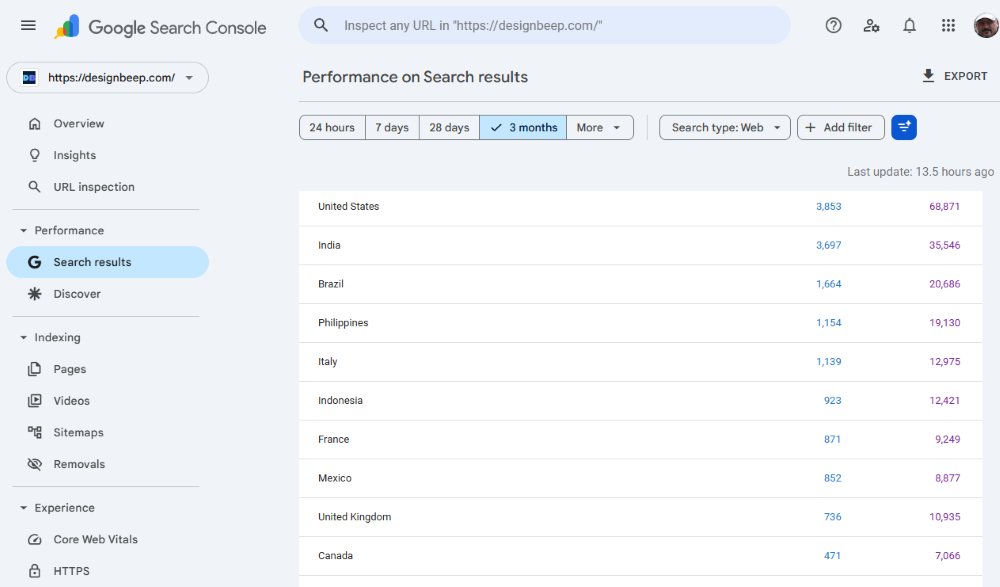This screenshot has height=587, width=1000.
Task: Open the main hamburger menu
Action: pos(28,26)
